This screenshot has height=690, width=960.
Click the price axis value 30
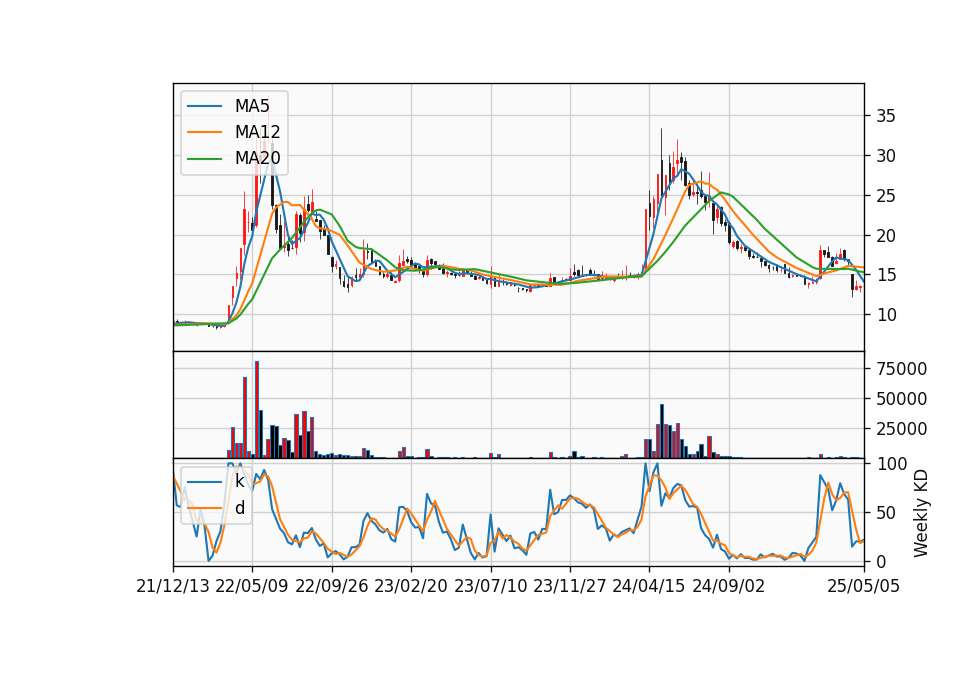click(886, 156)
